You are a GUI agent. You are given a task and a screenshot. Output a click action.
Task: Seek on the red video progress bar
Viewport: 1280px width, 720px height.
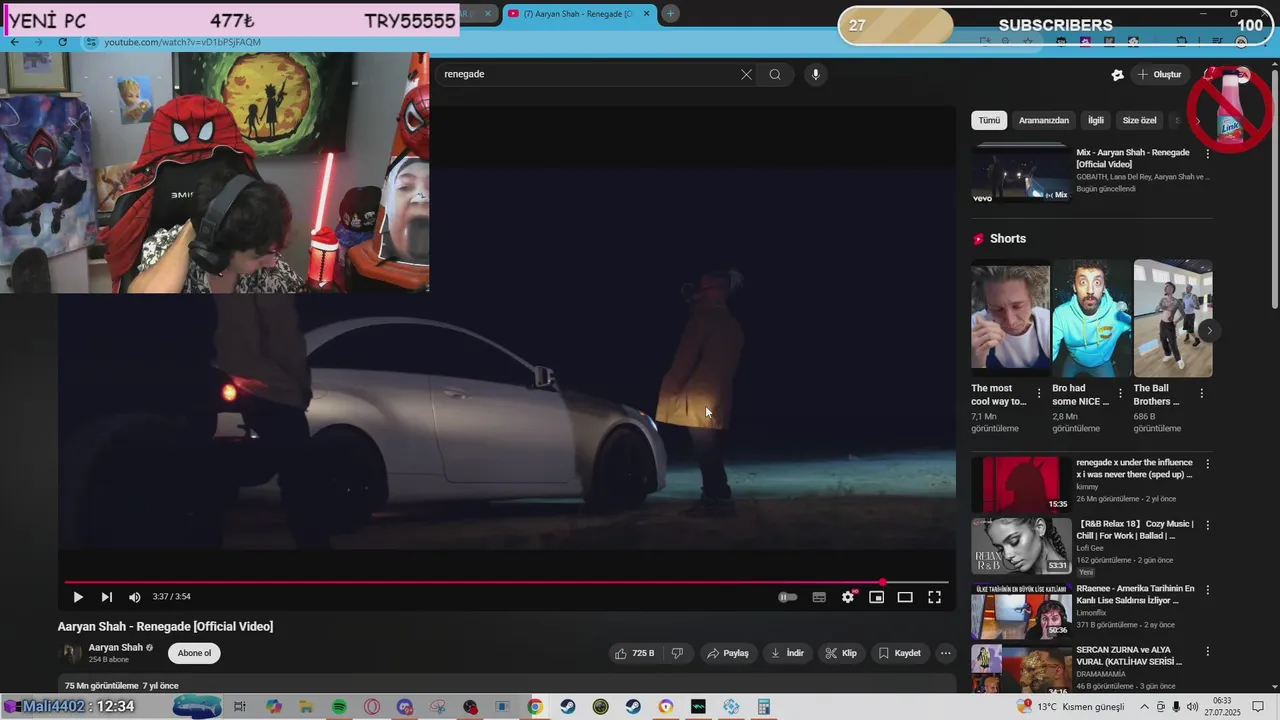506,582
